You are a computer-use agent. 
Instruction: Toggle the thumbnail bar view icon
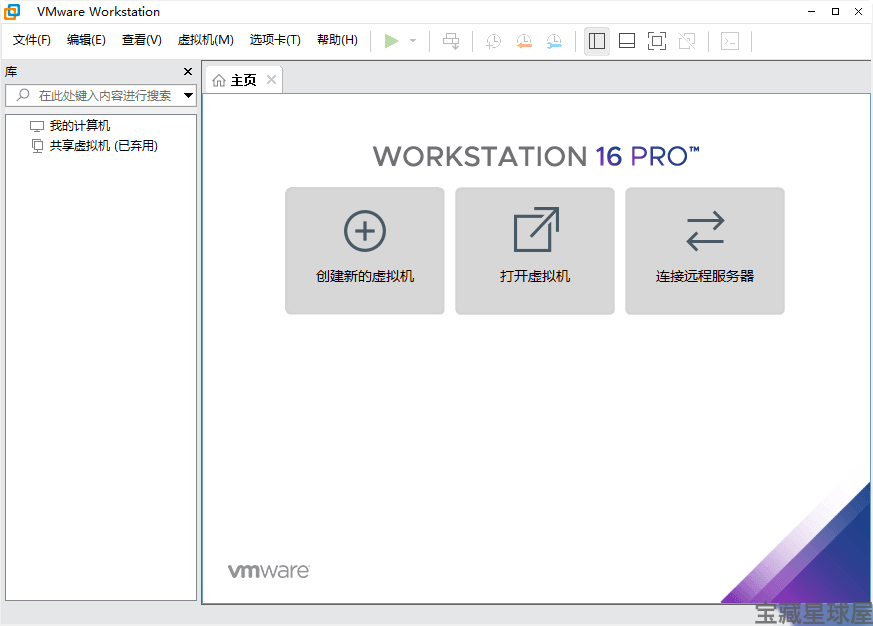coord(627,41)
